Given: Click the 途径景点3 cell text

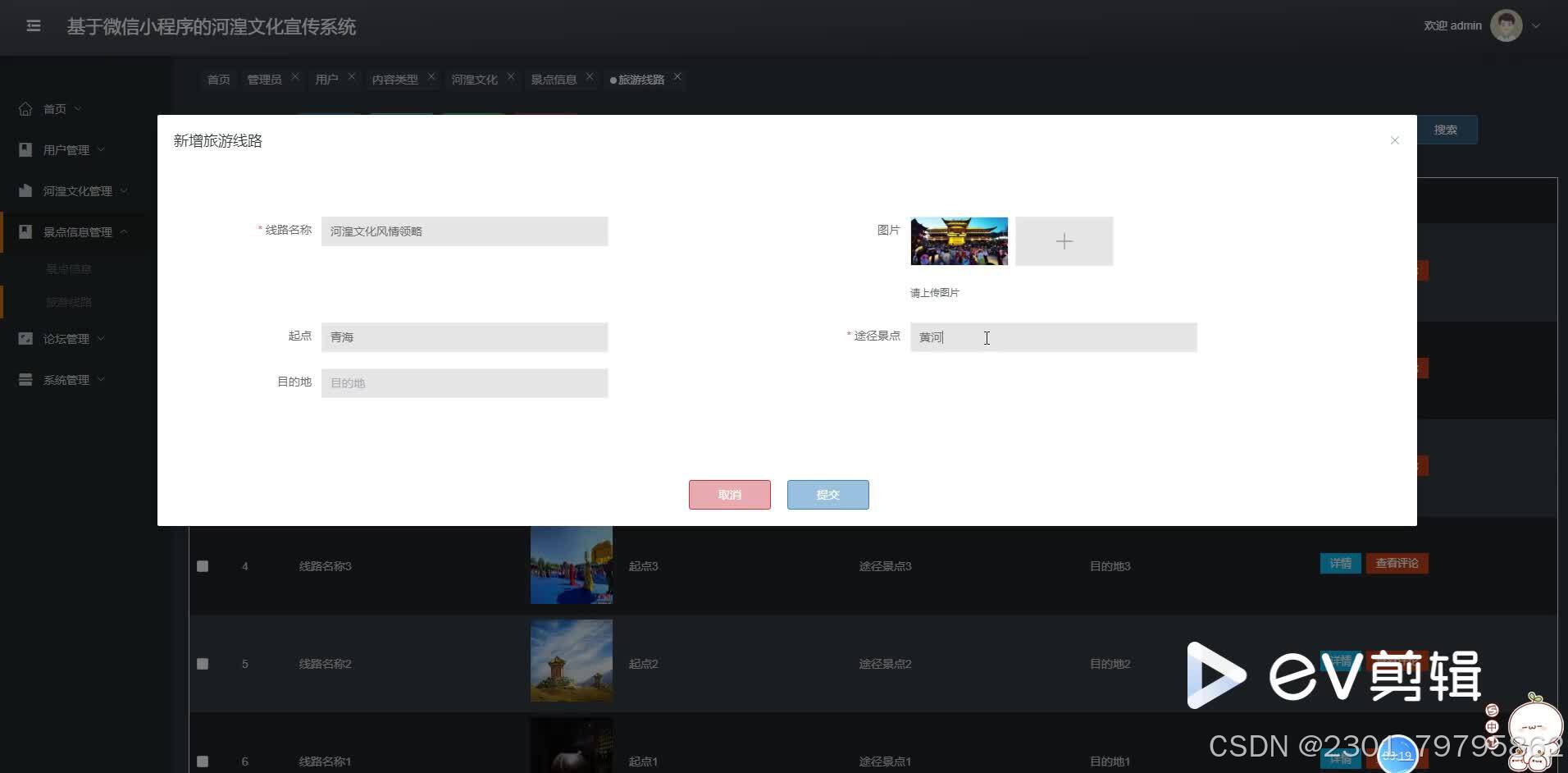Looking at the screenshot, I should pos(885,566).
